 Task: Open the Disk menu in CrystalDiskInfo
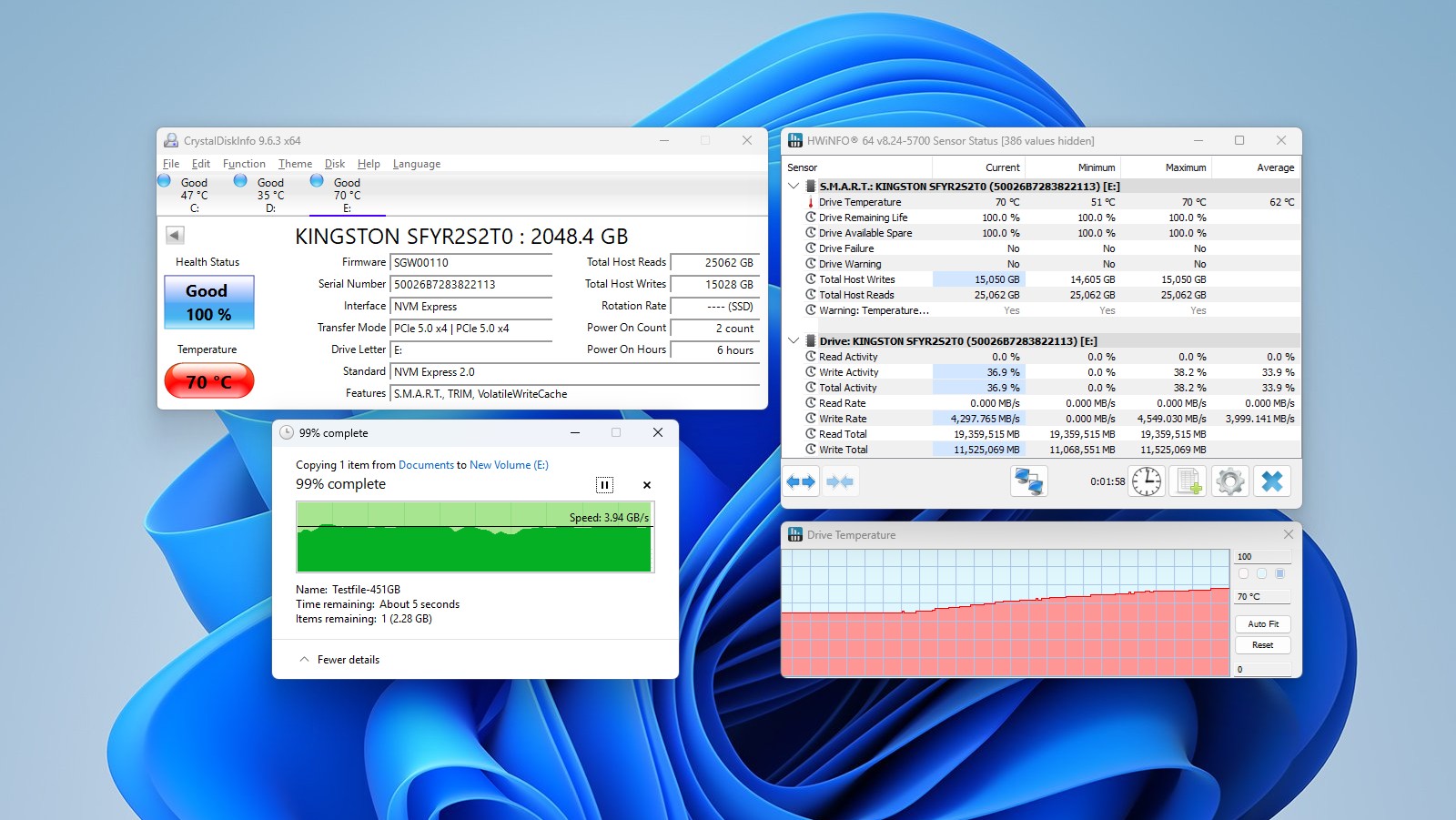pyautogui.click(x=335, y=164)
